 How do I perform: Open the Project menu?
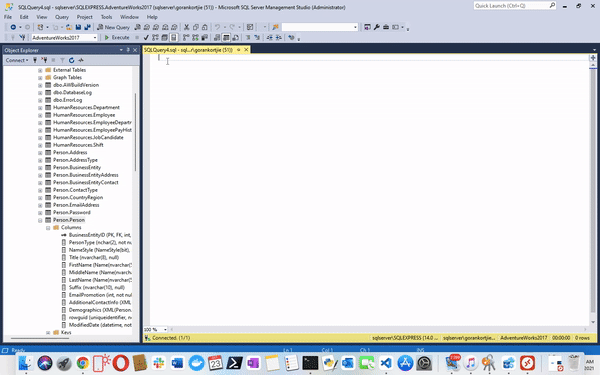tap(85, 17)
